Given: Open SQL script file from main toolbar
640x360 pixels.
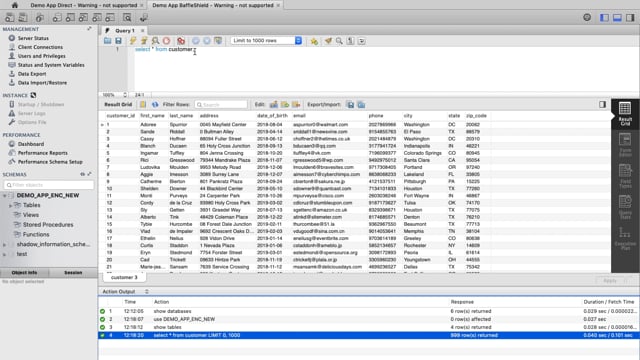Looking at the screenshot, I should pyautogui.click(x=23, y=18).
